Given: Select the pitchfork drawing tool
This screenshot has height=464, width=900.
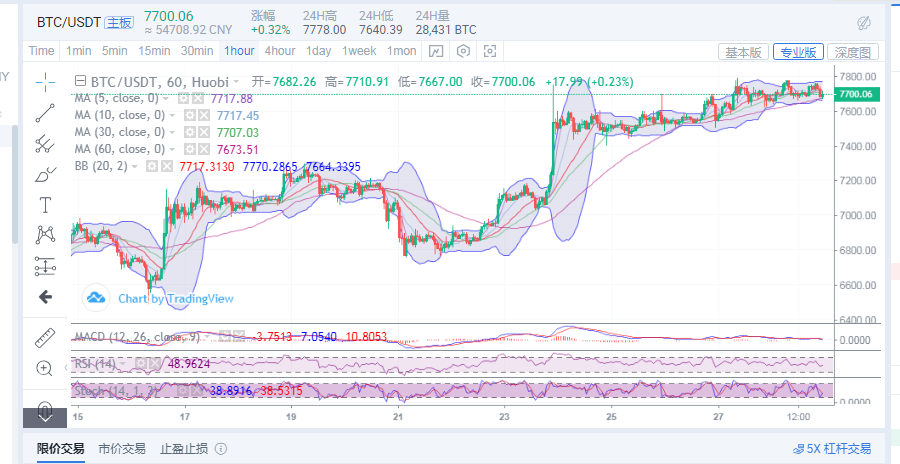Looking at the screenshot, I should pos(45,144).
